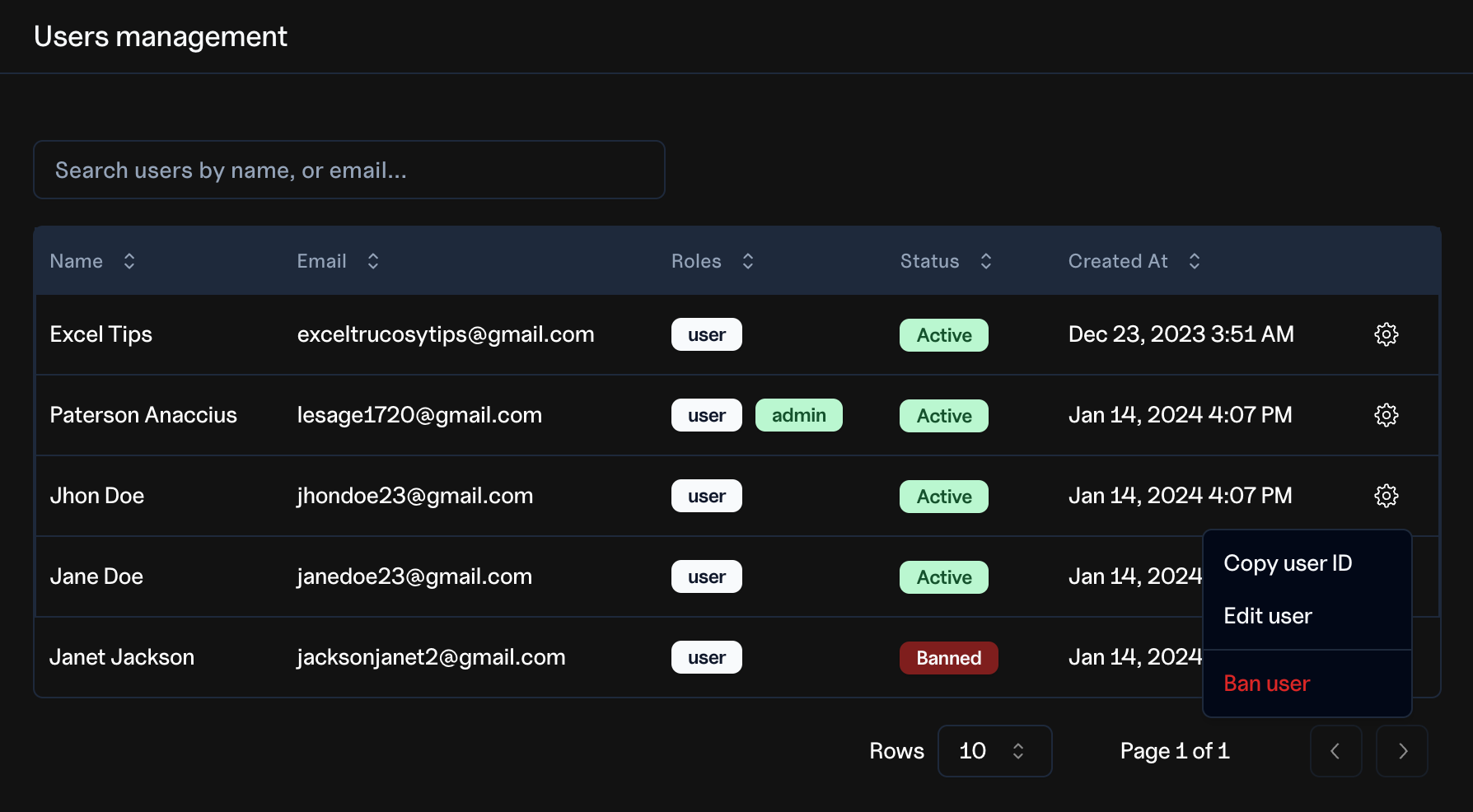Sort by Name using the arrows icon

(x=129, y=261)
